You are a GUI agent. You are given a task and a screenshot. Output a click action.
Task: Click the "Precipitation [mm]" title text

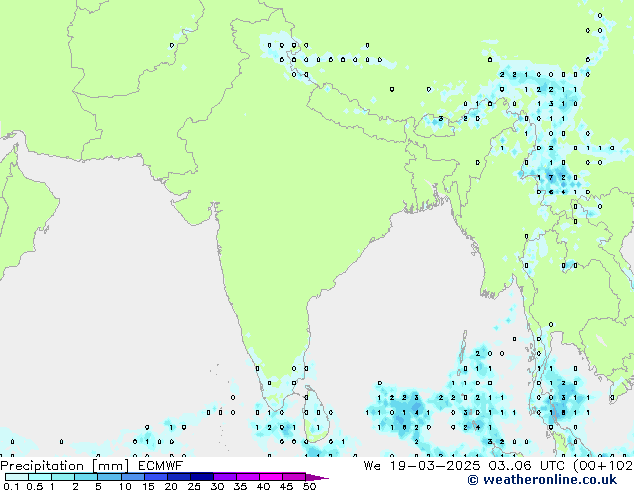(x=64, y=466)
